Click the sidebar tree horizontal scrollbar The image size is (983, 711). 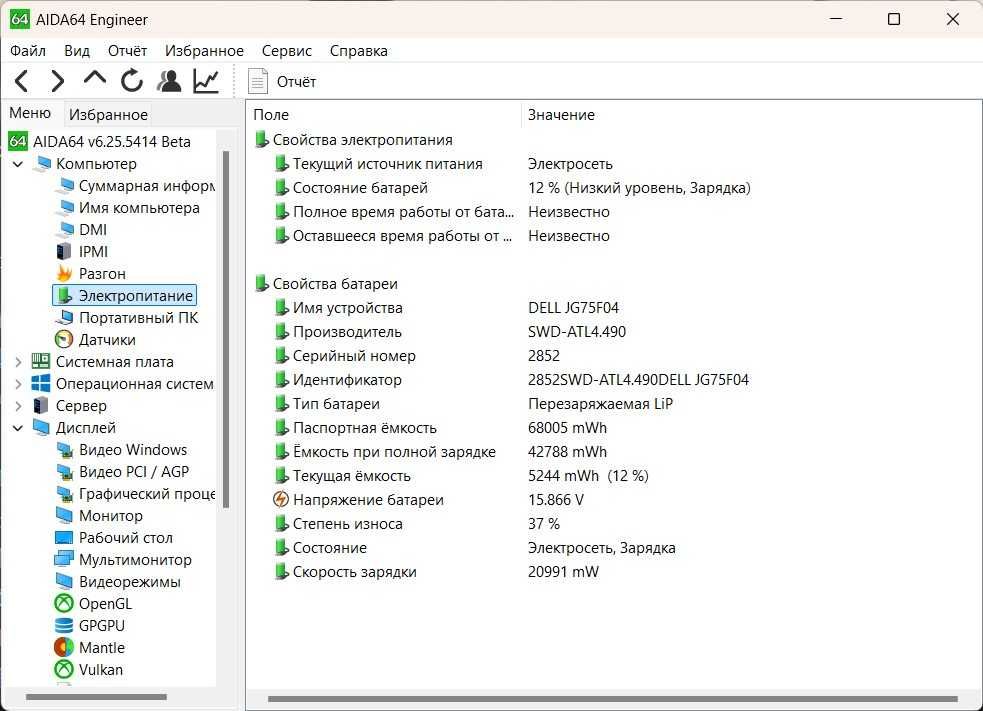[x=97, y=697]
